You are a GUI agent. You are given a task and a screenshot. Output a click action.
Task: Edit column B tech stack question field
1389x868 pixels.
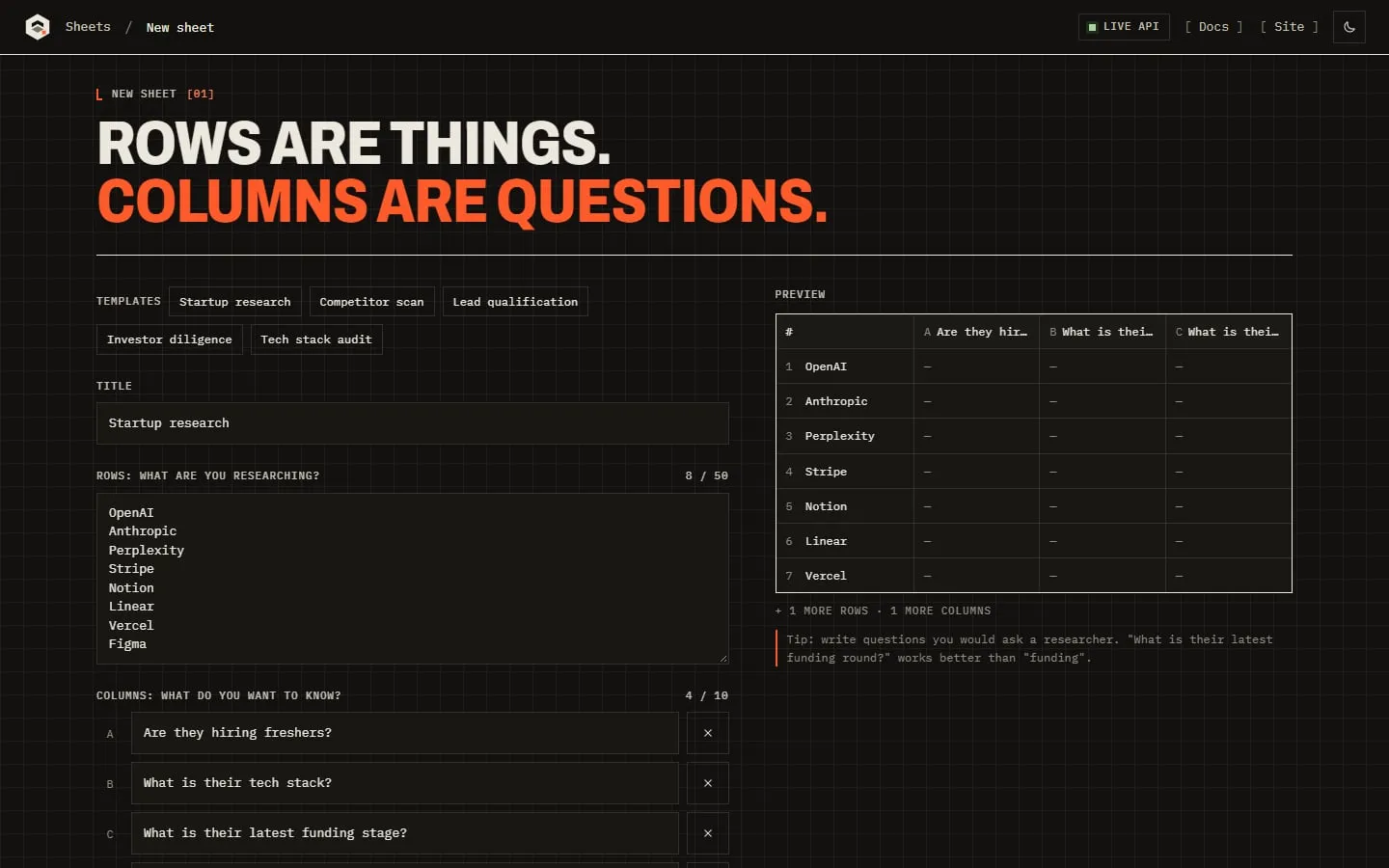click(x=405, y=783)
